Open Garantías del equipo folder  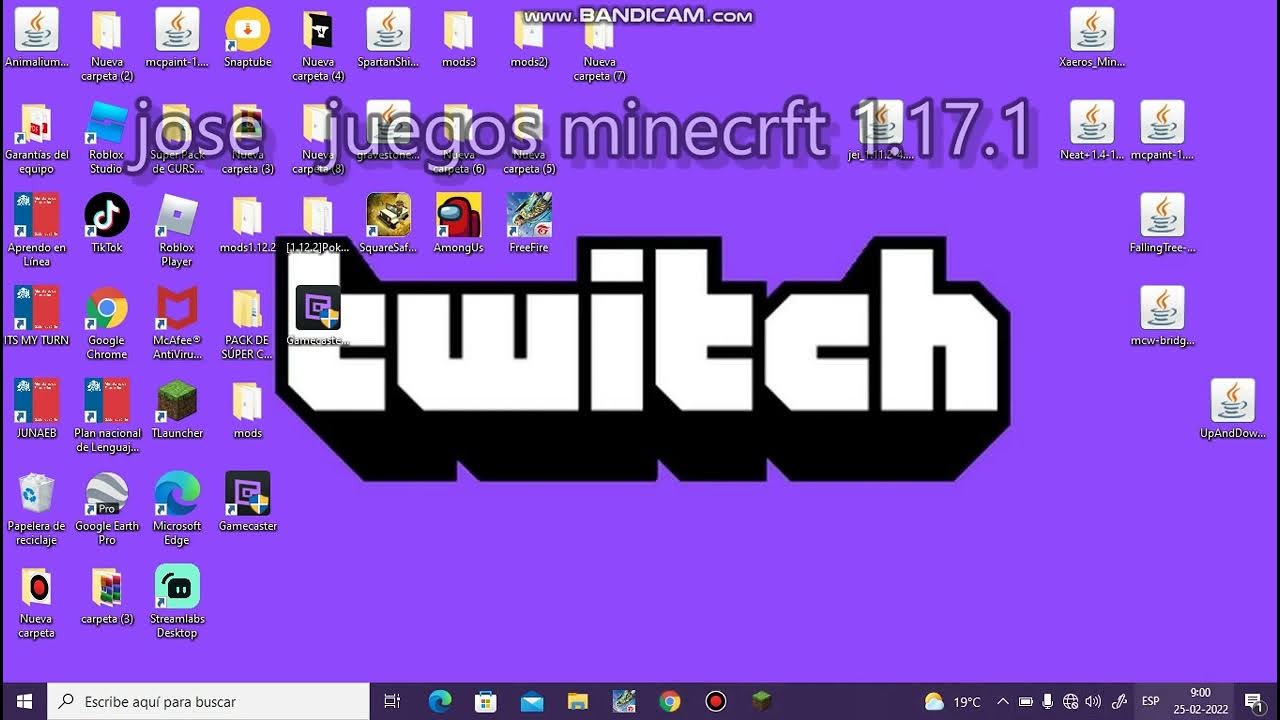36,124
